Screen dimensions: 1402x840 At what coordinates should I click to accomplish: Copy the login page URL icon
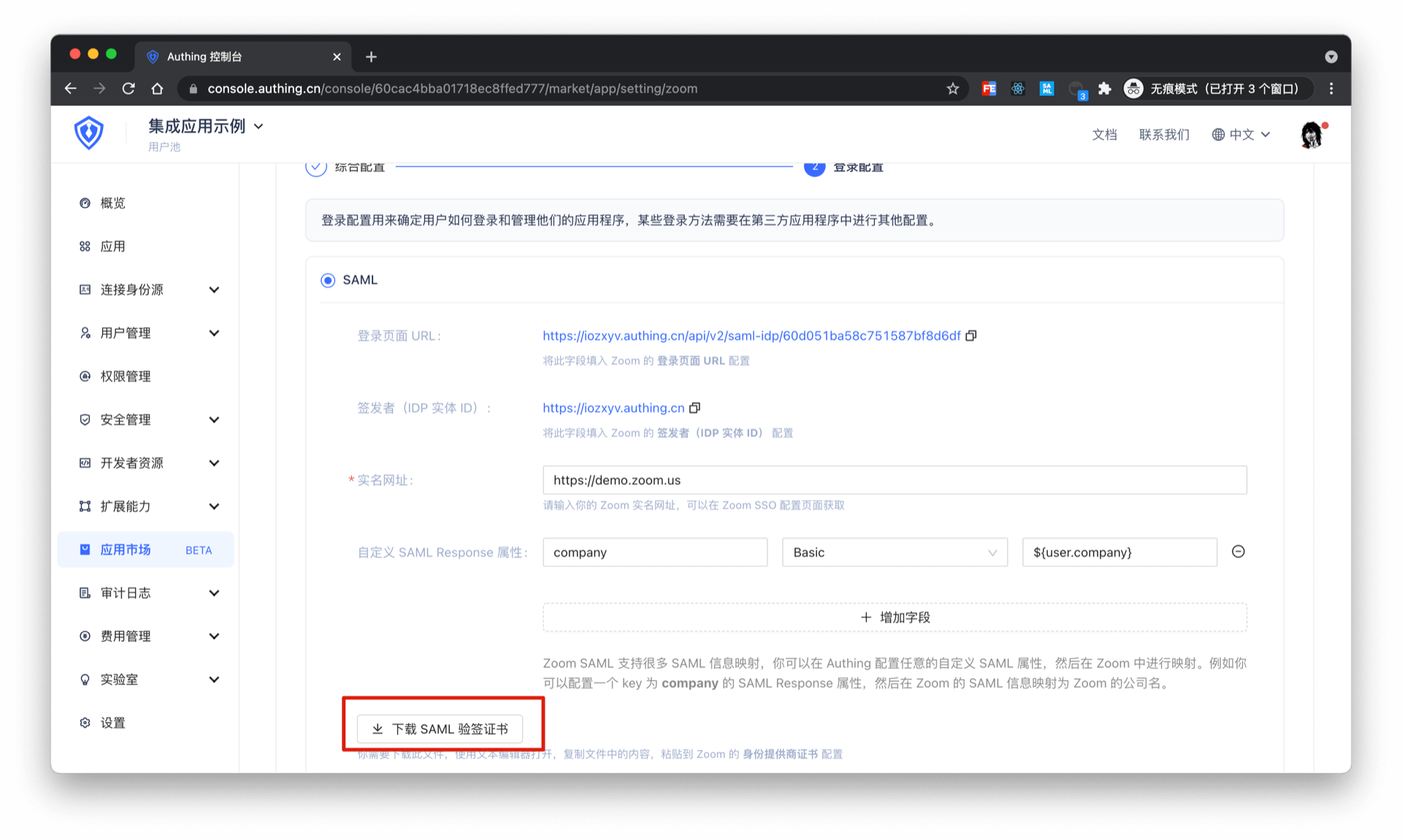(970, 336)
